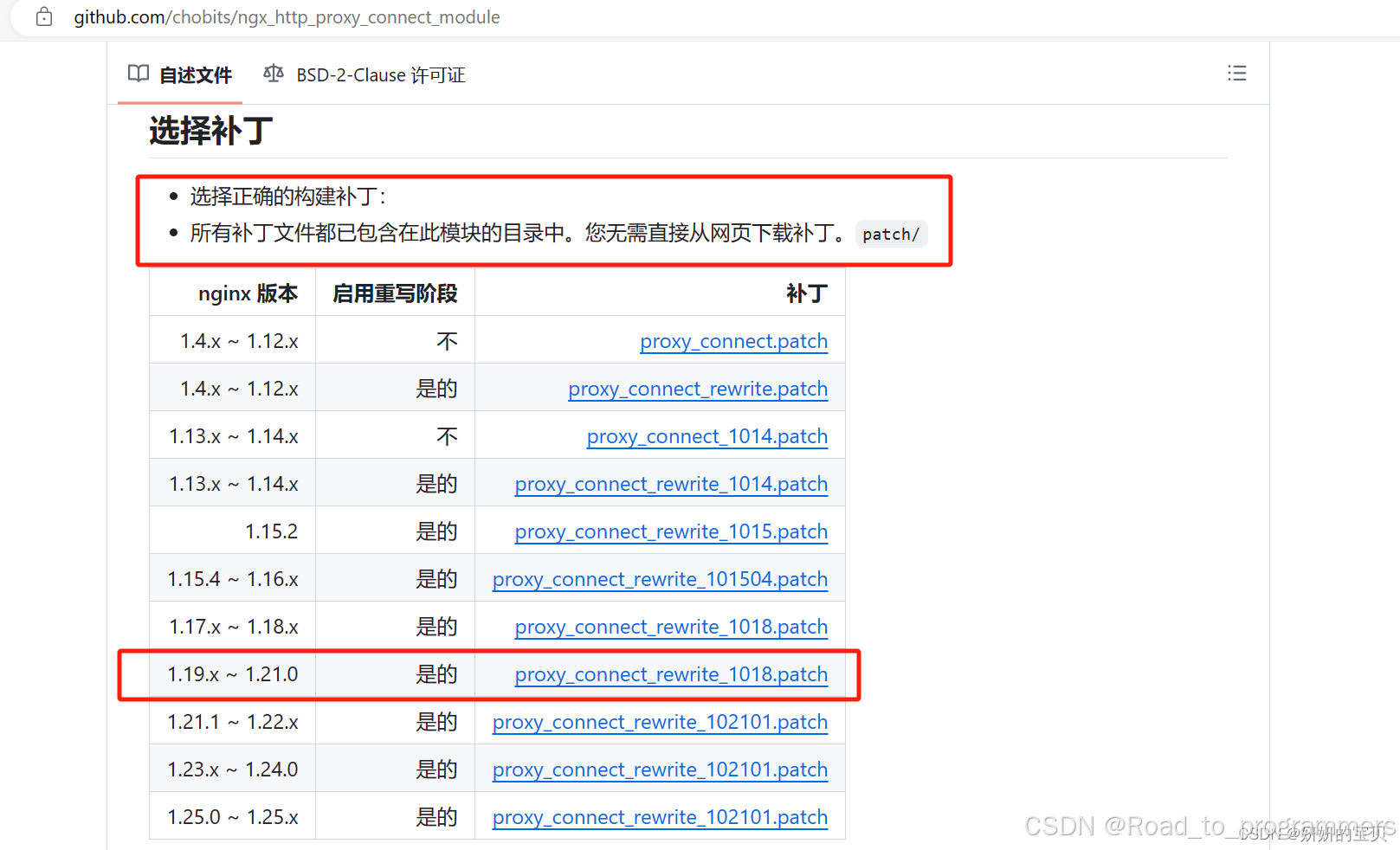The image size is (1400, 850).
Task: Click 是的 in the 1.15.2 row
Action: pos(436,531)
